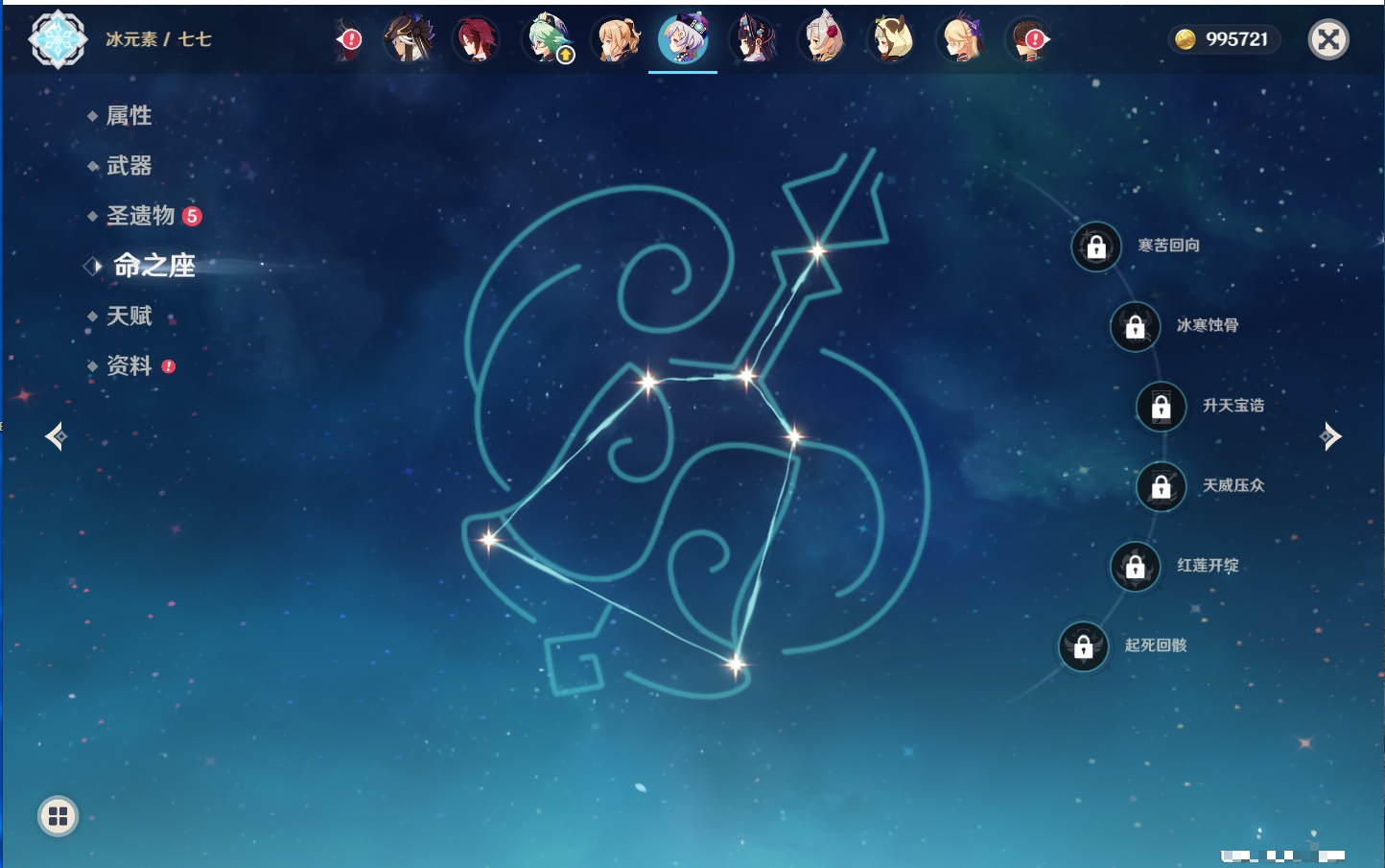
Task: Switch to the blonde avatar with purple bow
Action: 961,39
